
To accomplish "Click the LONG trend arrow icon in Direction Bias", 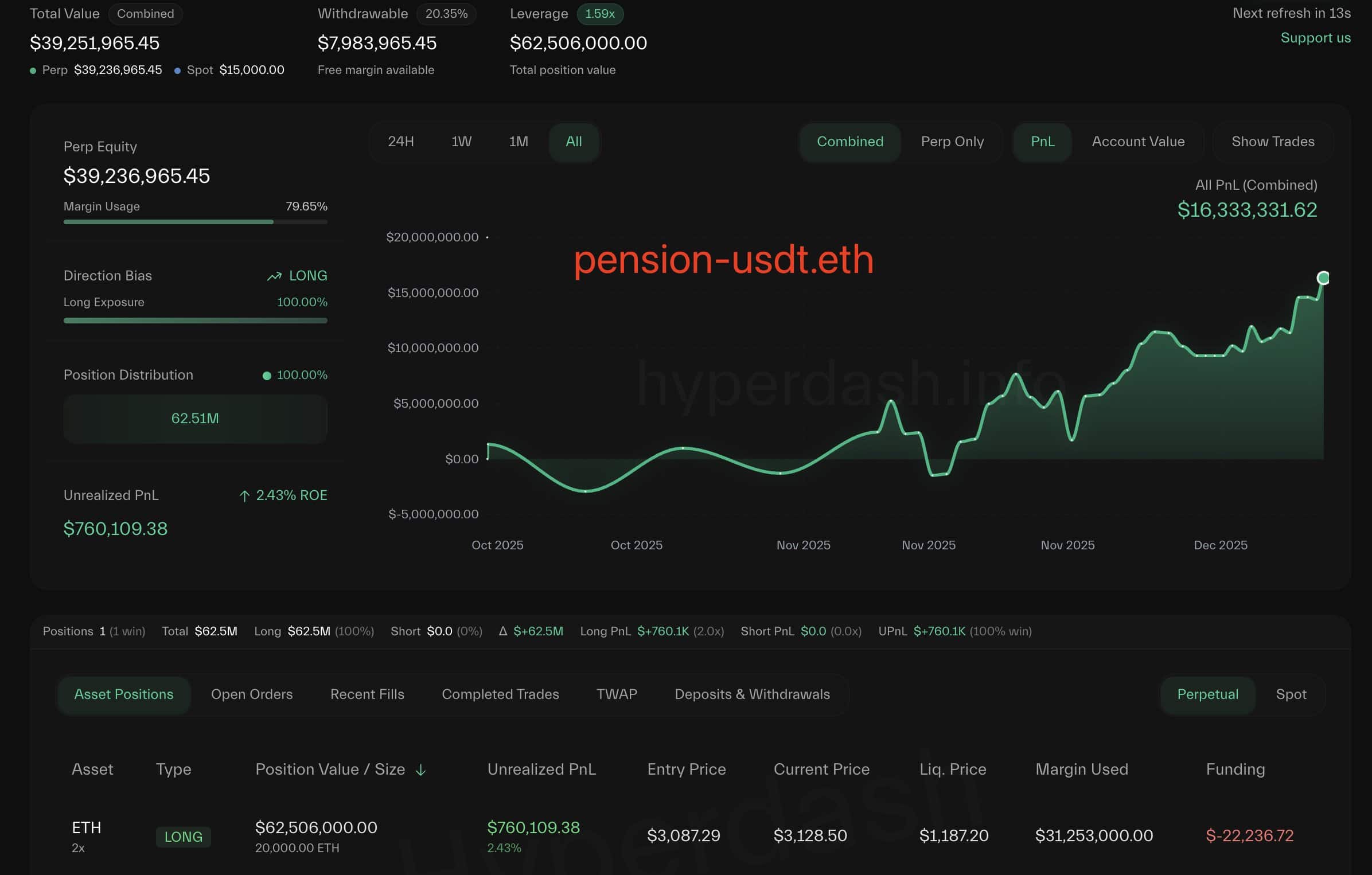I will (x=274, y=276).
